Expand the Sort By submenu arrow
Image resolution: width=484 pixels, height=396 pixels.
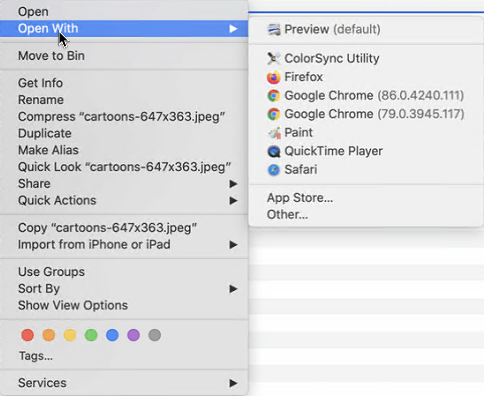coord(233,289)
